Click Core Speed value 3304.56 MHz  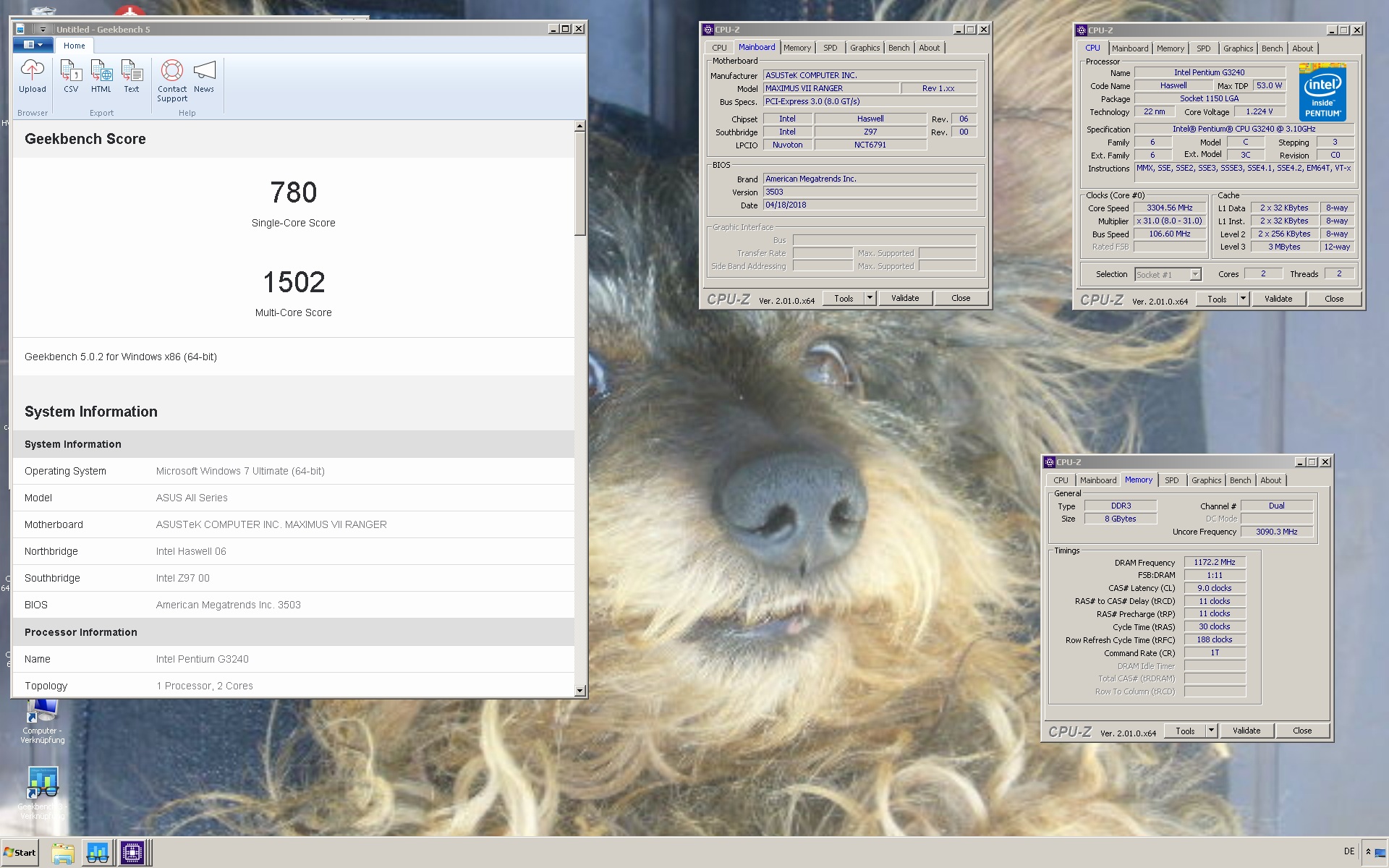pos(1169,208)
